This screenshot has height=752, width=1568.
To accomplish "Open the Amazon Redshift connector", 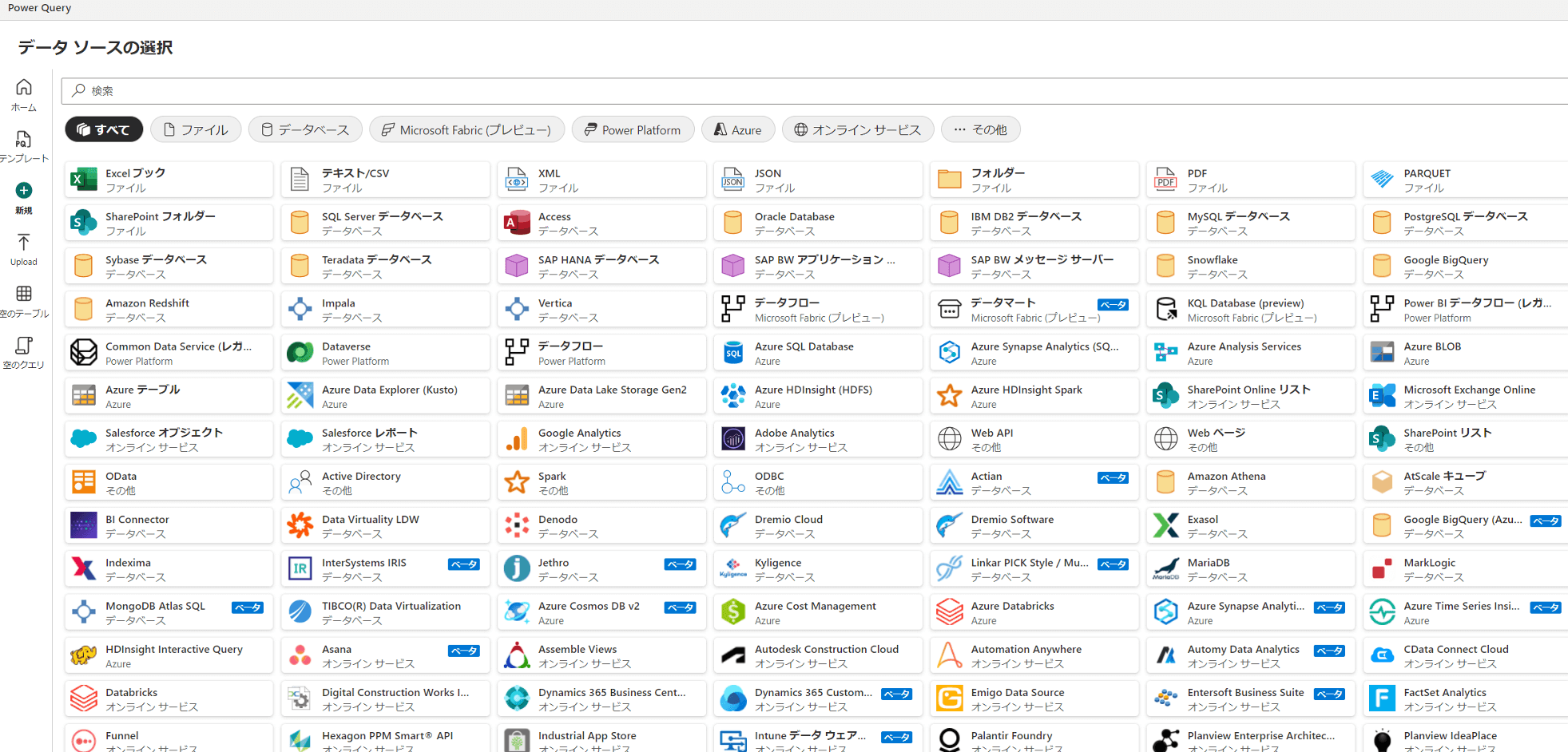I will (169, 309).
